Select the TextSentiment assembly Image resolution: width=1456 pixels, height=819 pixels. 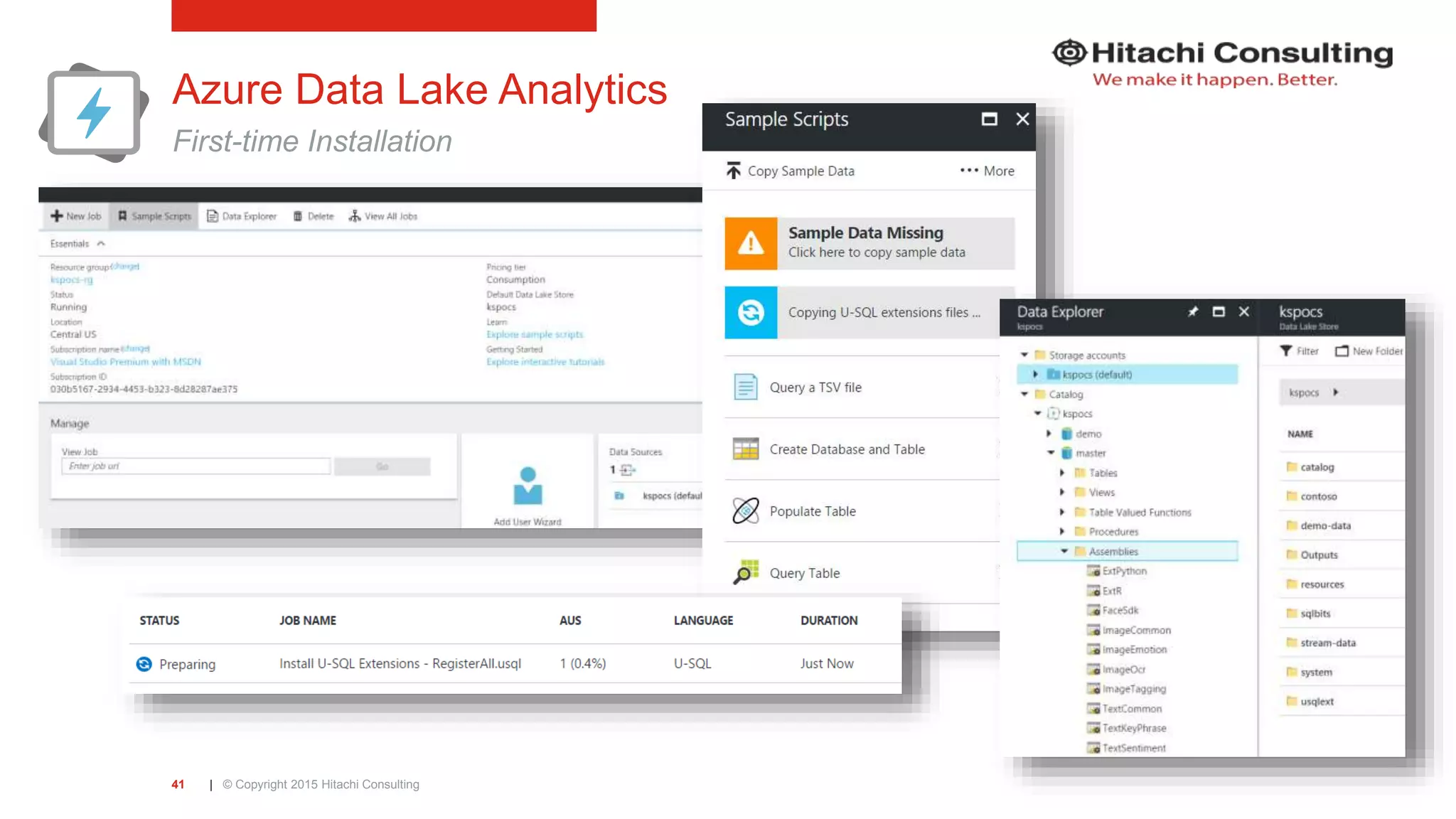[x=1127, y=748]
